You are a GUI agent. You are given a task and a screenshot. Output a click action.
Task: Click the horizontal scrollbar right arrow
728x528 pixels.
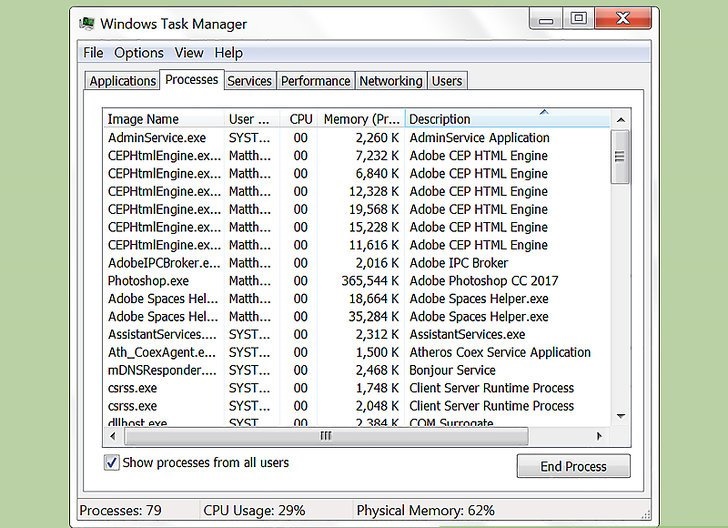[x=599, y=436]
